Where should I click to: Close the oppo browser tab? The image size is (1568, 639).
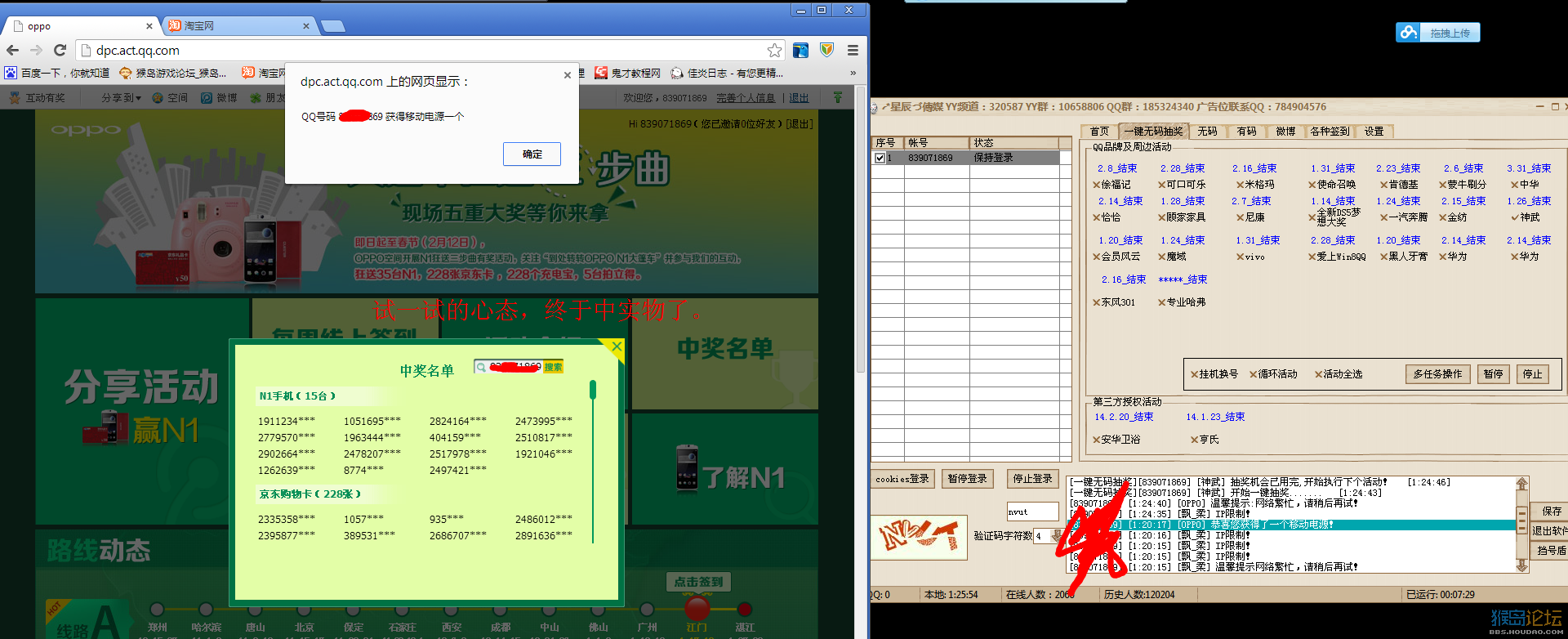(x=149, y=26)
